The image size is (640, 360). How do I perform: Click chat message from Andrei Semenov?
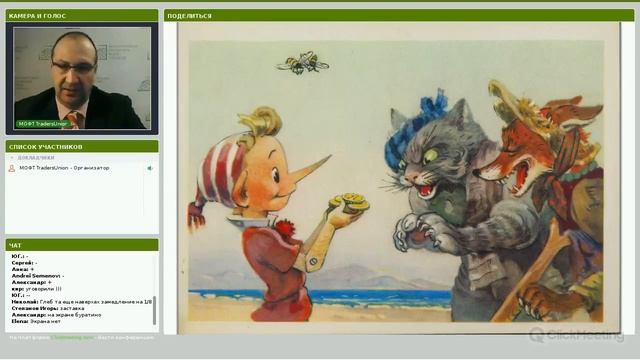pyautogui.click(x=38, y=276)
